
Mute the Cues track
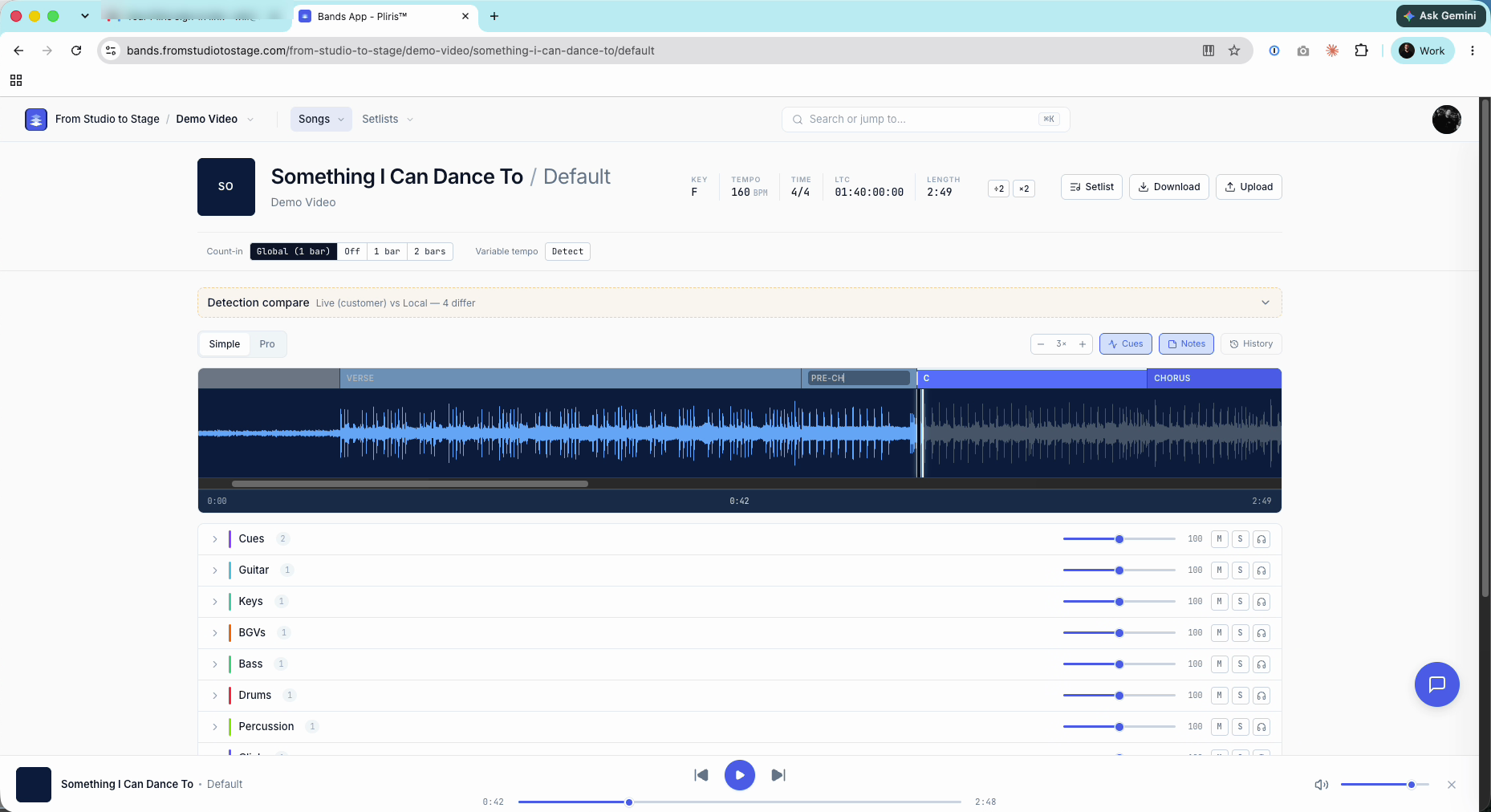pos(1220,539)
